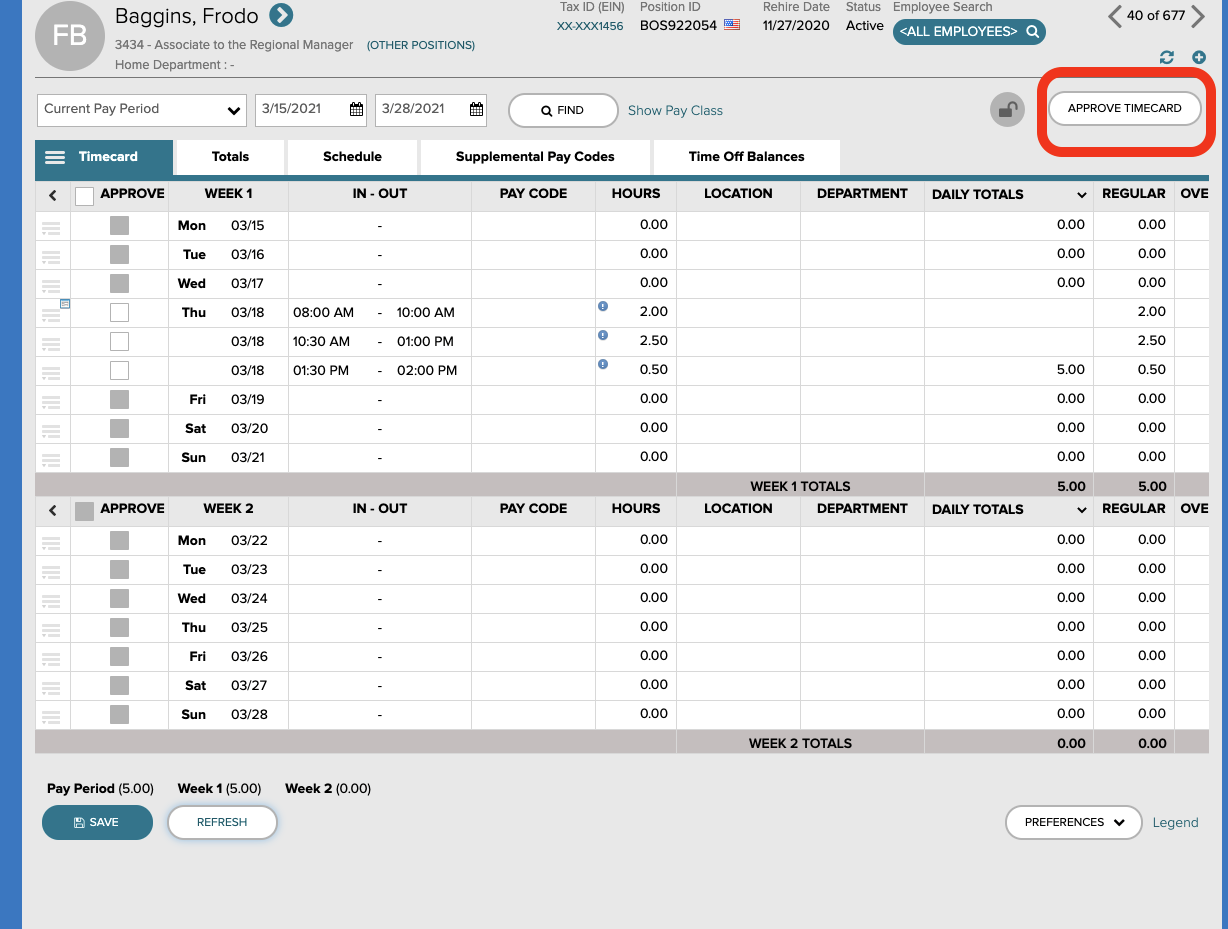The image size is (1228, 929).
Task: Expand the Other Positions list
Action: coord(421,45)
